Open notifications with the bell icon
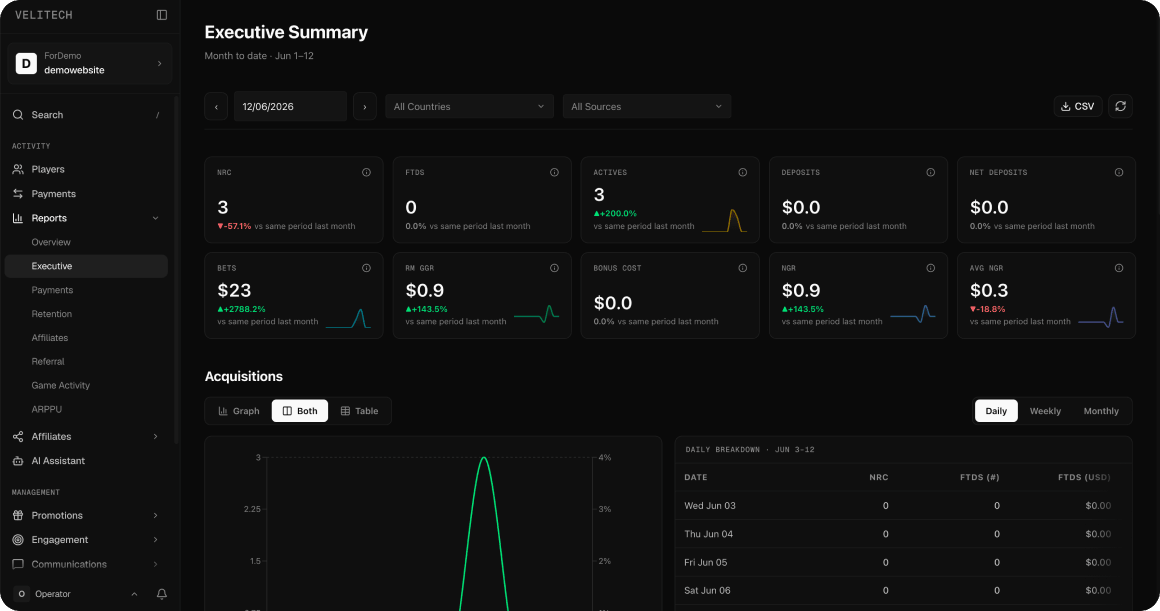 pos(161,594)
